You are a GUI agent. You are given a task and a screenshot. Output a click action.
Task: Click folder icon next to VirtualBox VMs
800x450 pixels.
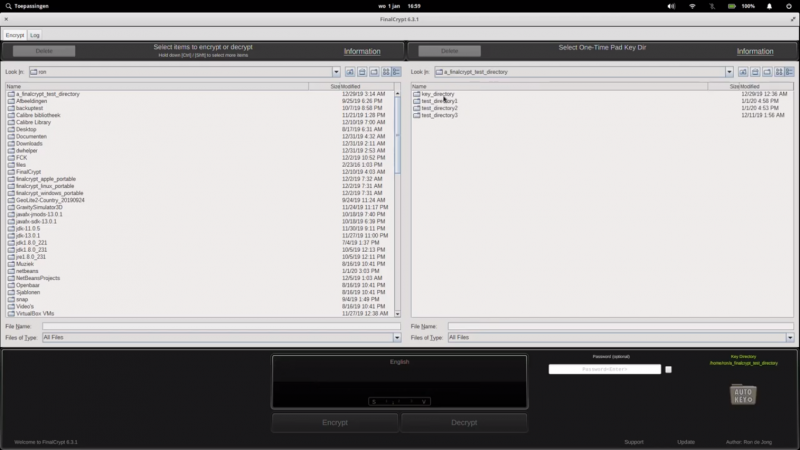pos(11,314)
